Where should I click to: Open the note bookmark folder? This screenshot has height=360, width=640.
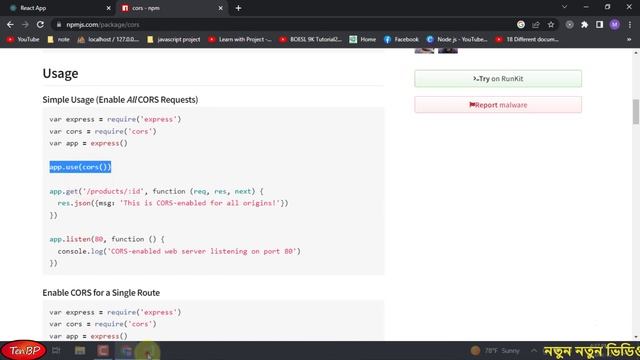58,40
